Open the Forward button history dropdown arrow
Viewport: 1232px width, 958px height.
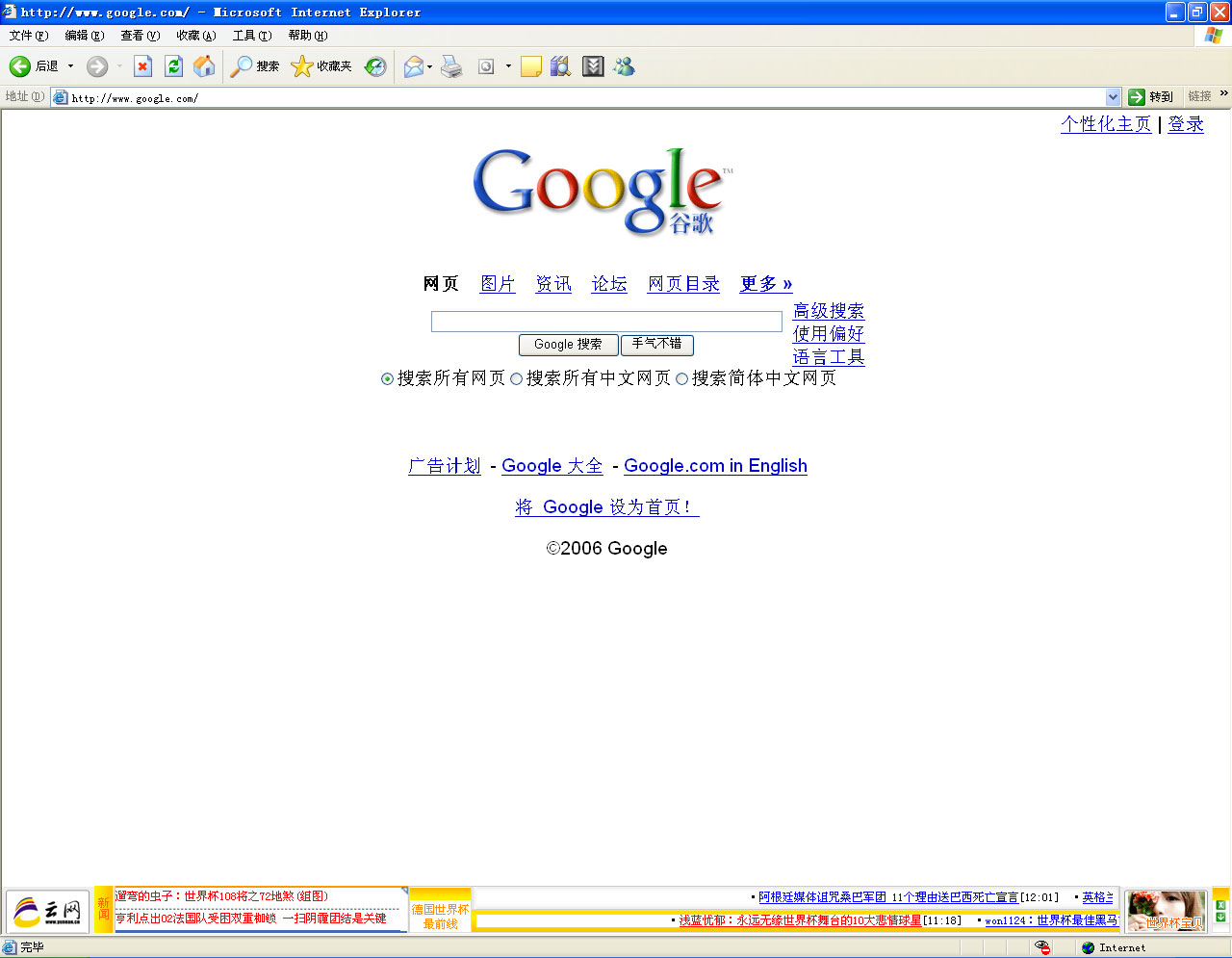click(x=119, y=66)
